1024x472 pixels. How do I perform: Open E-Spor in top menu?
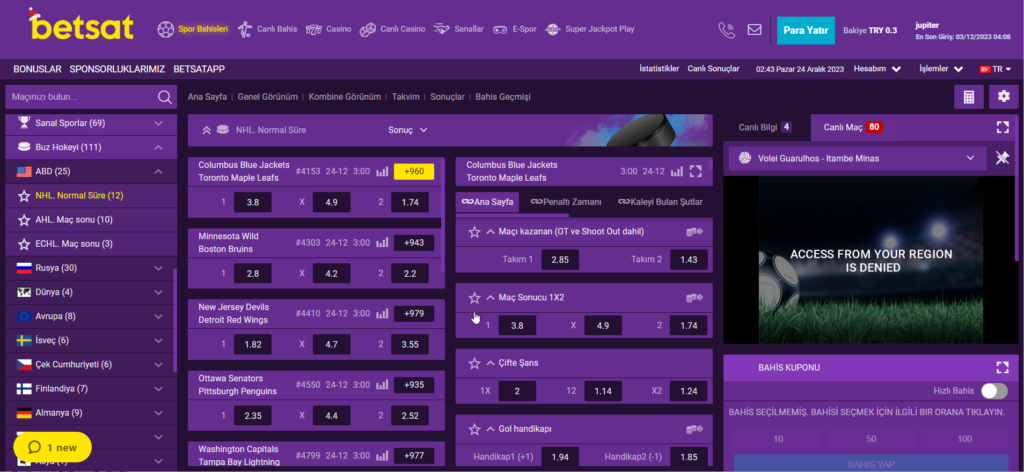coord(515,29)
